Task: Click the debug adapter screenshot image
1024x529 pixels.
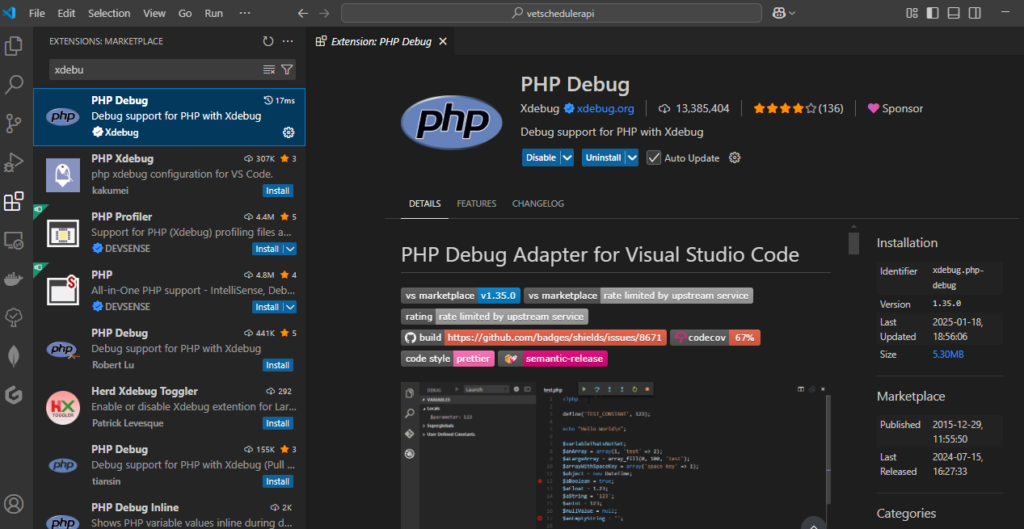Action: click(x=616, y=455)
